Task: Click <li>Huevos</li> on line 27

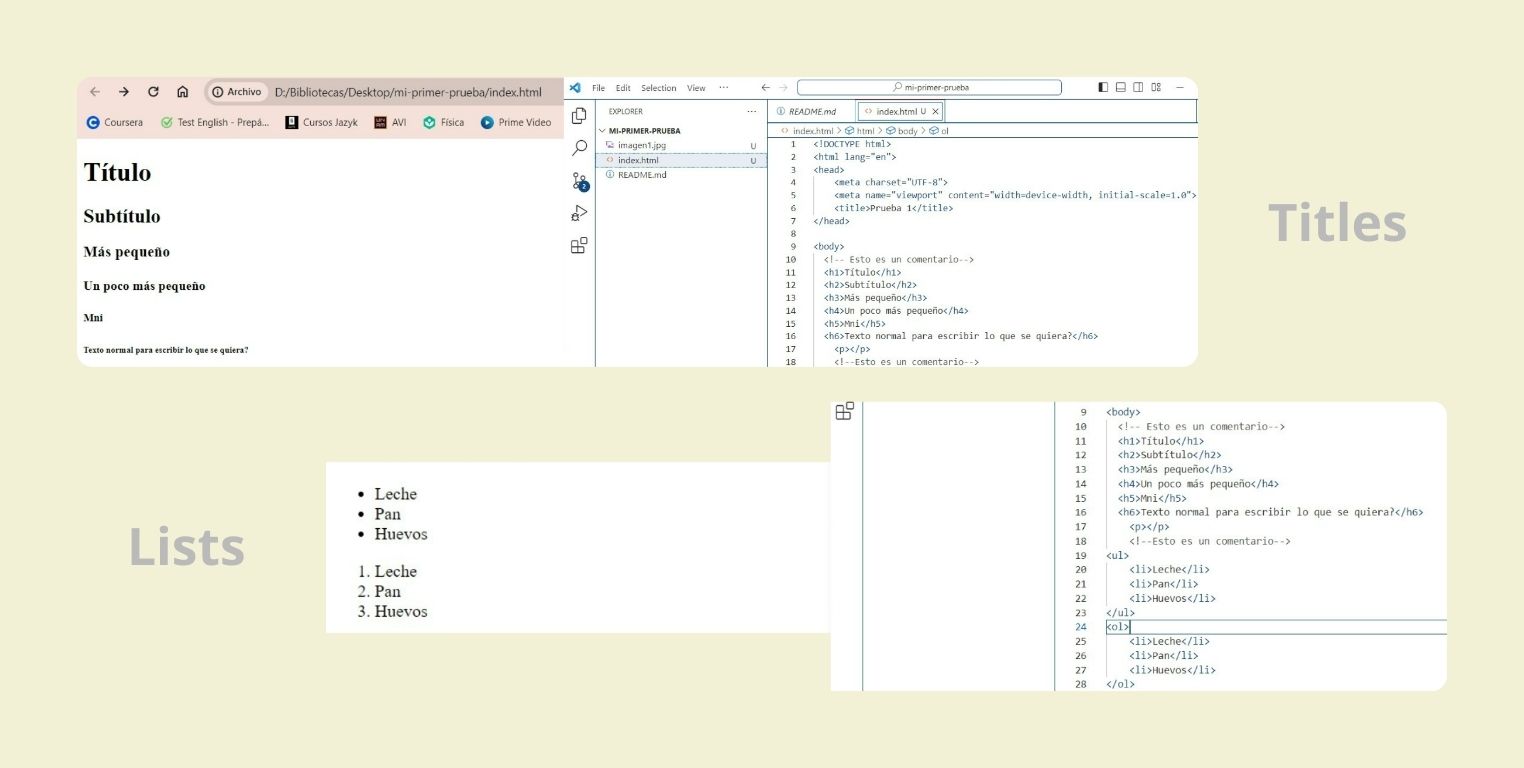Action: tap(1172, 670)
